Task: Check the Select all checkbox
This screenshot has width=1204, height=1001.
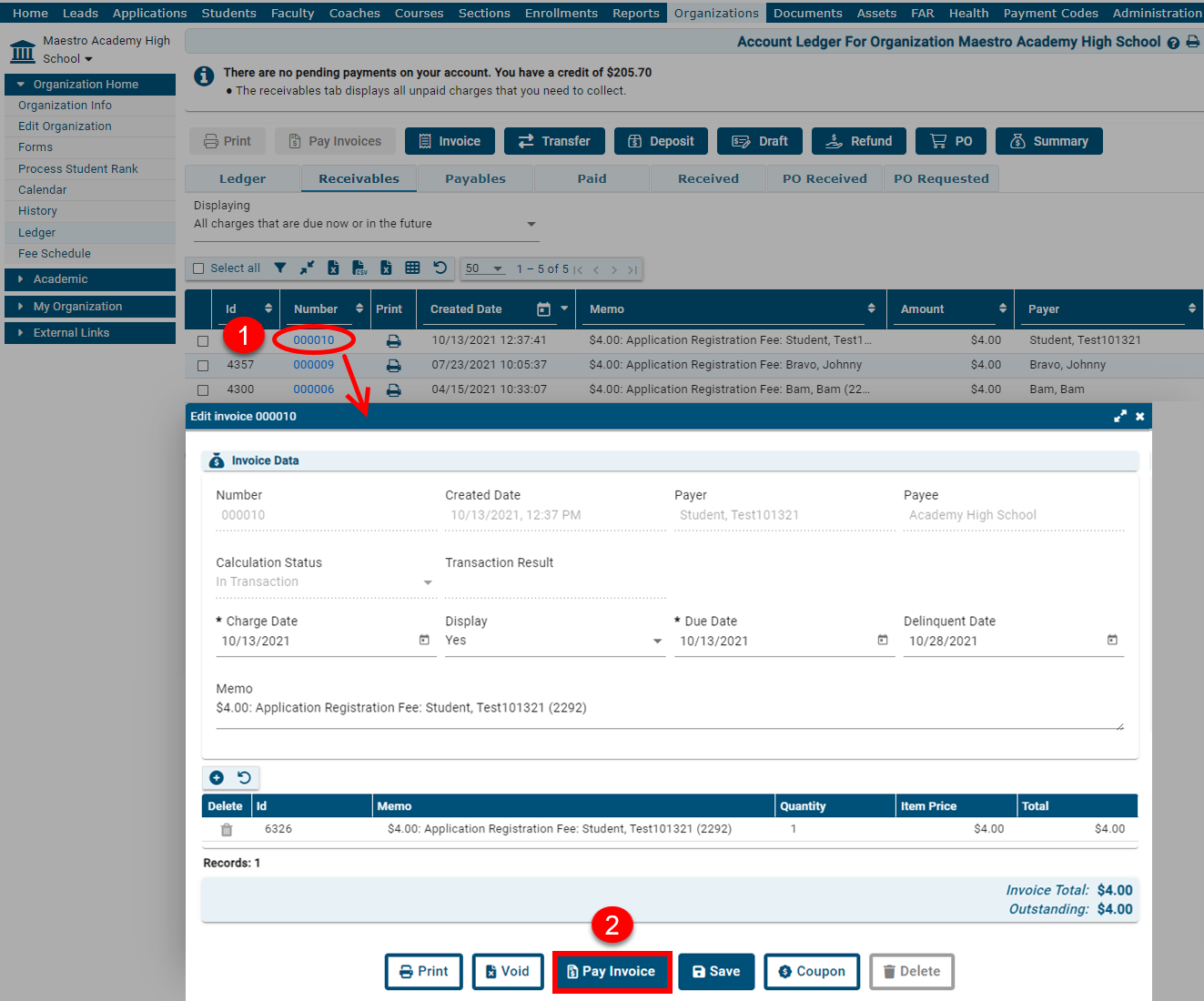Action: click(x=198, y=268)
